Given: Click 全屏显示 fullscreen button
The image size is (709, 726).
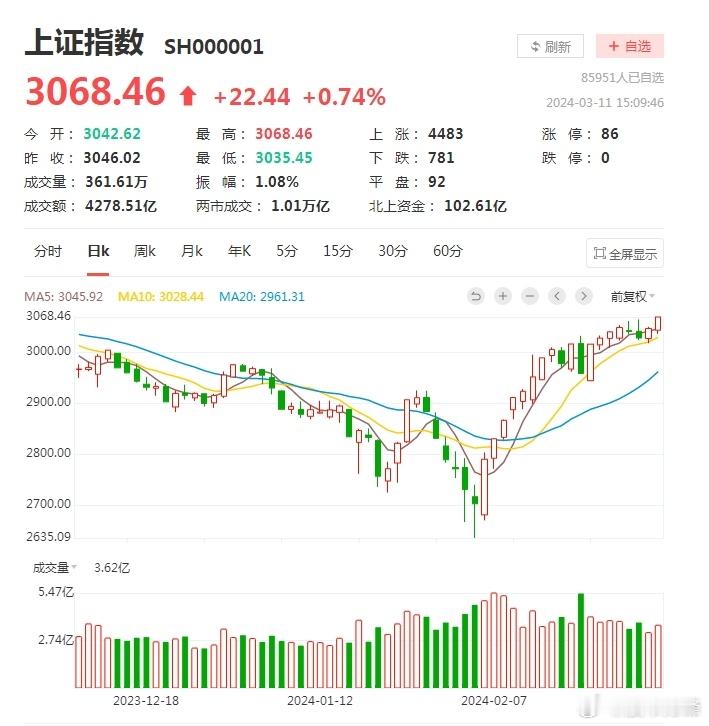Looking at the screenshot, I should point(625,253).
